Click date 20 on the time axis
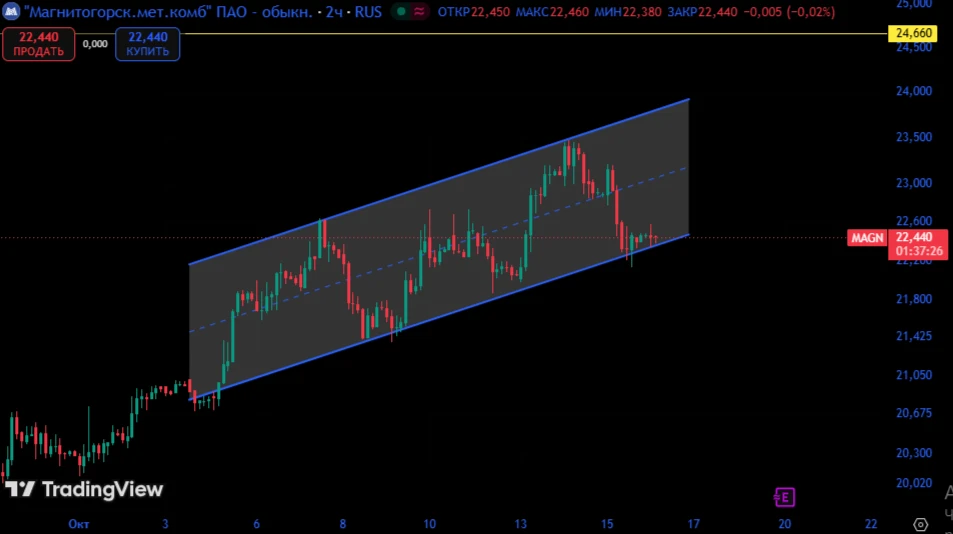 click(x=785, y=524)
